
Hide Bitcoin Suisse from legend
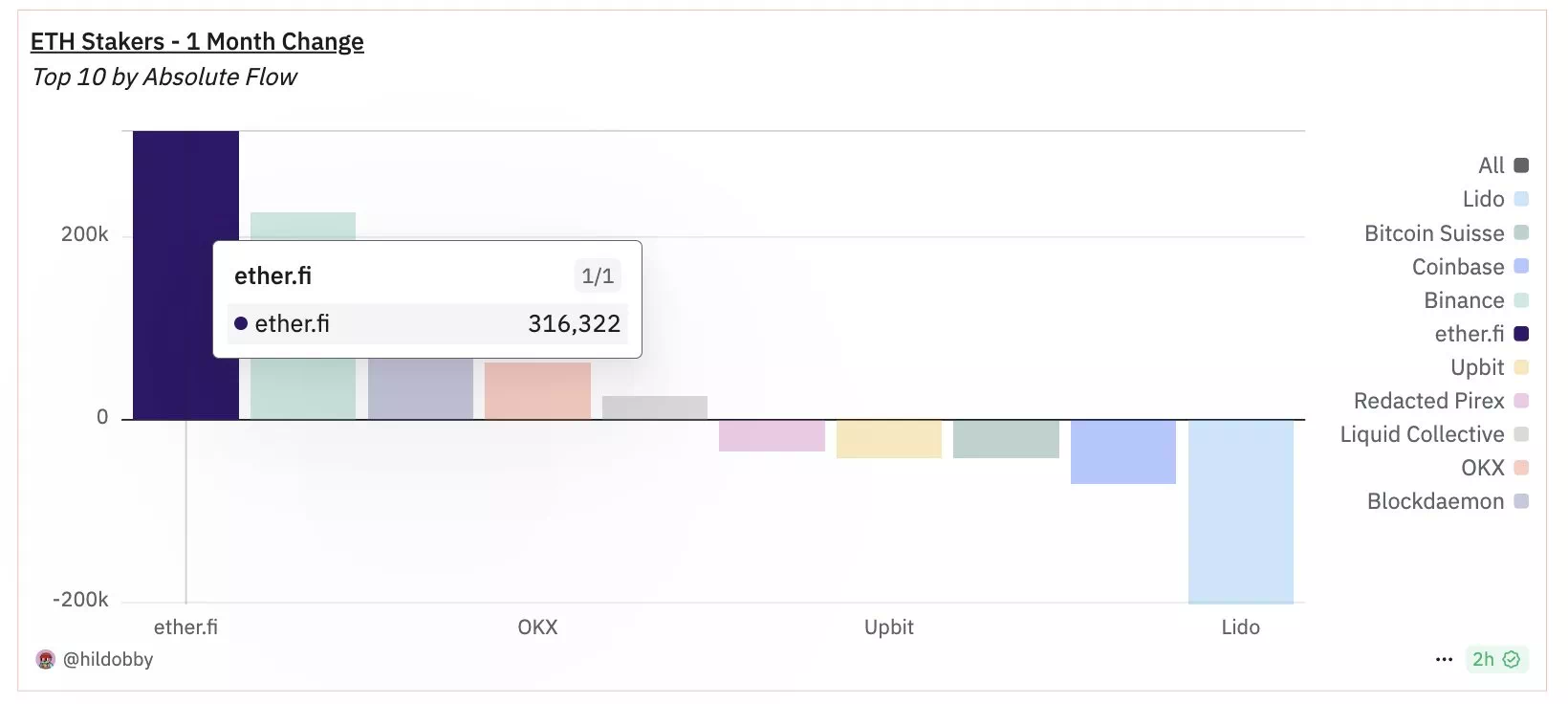1434,233
